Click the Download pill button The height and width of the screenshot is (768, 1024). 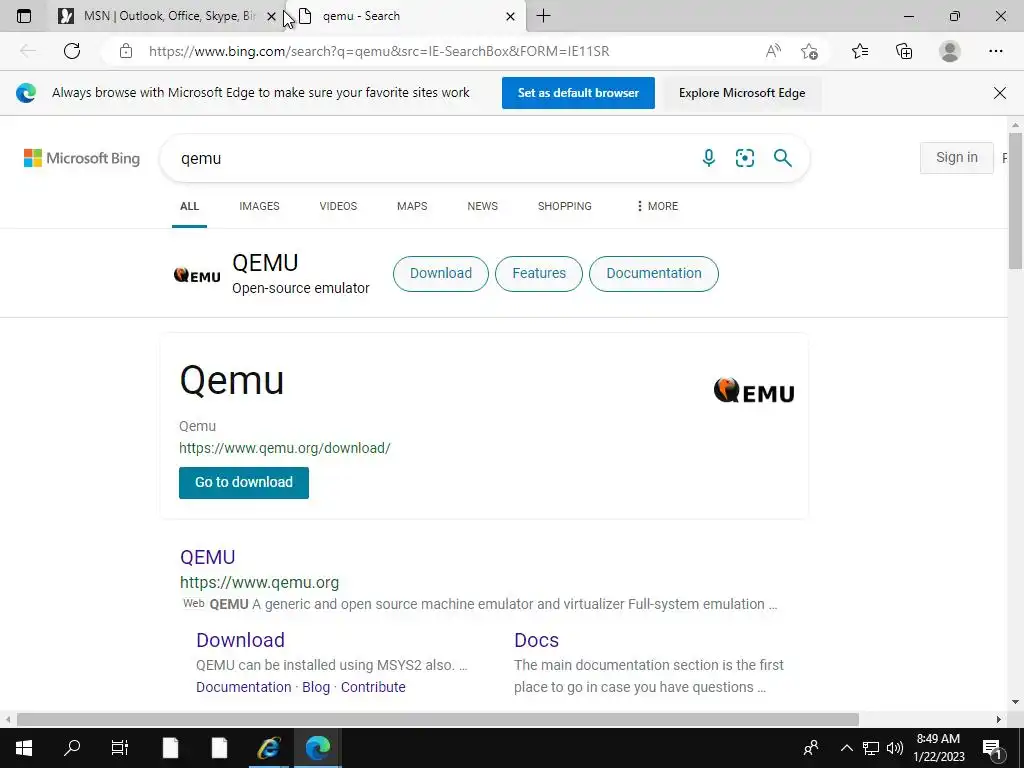pos(441,274)
